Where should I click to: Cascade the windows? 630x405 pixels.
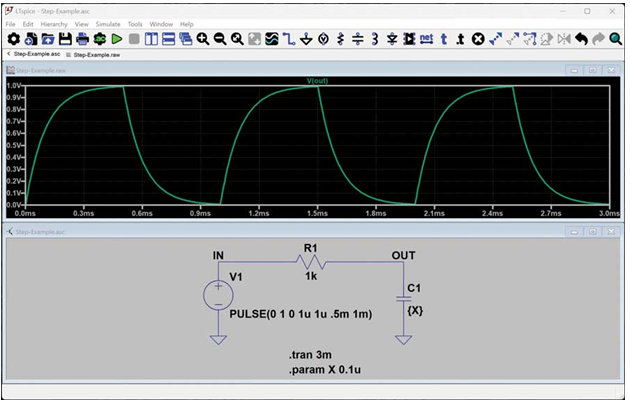pos(186,39)
